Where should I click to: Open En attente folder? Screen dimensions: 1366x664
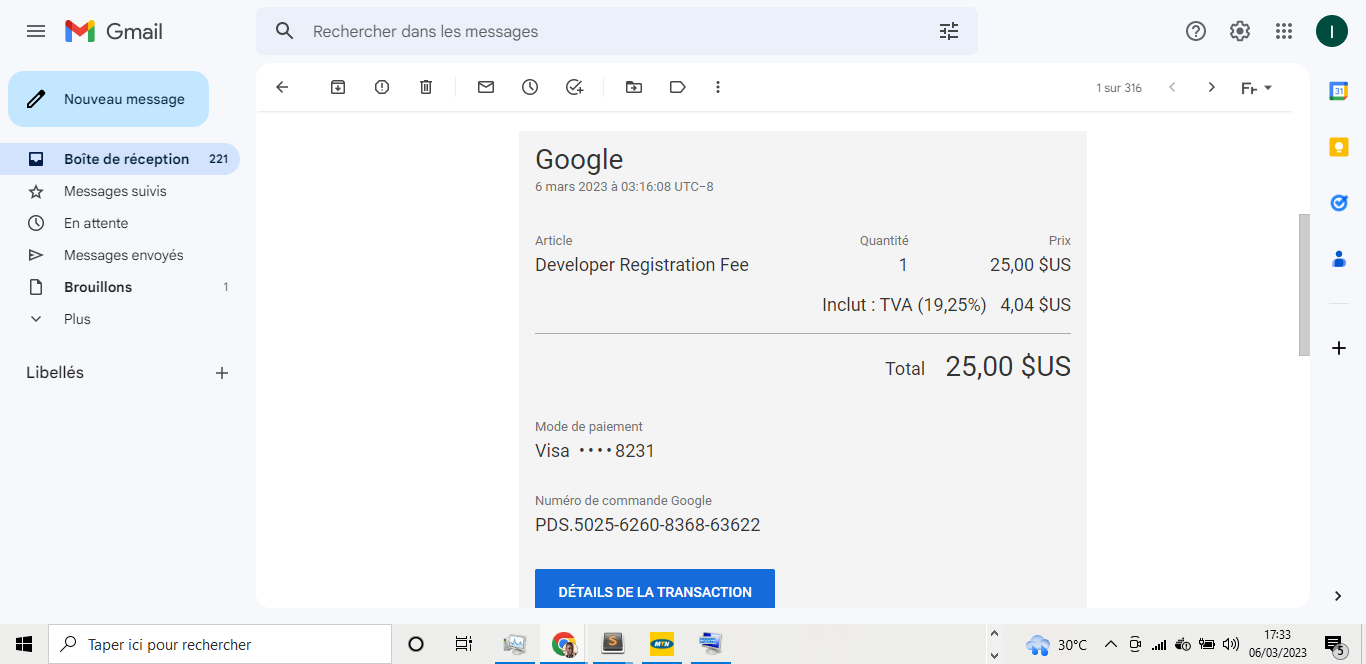(120, 223)
